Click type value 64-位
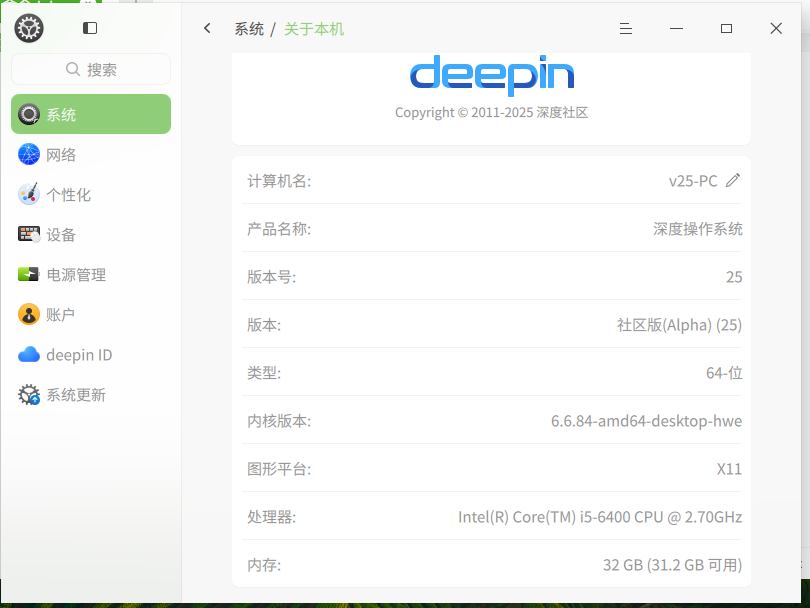 click(724, 372)
